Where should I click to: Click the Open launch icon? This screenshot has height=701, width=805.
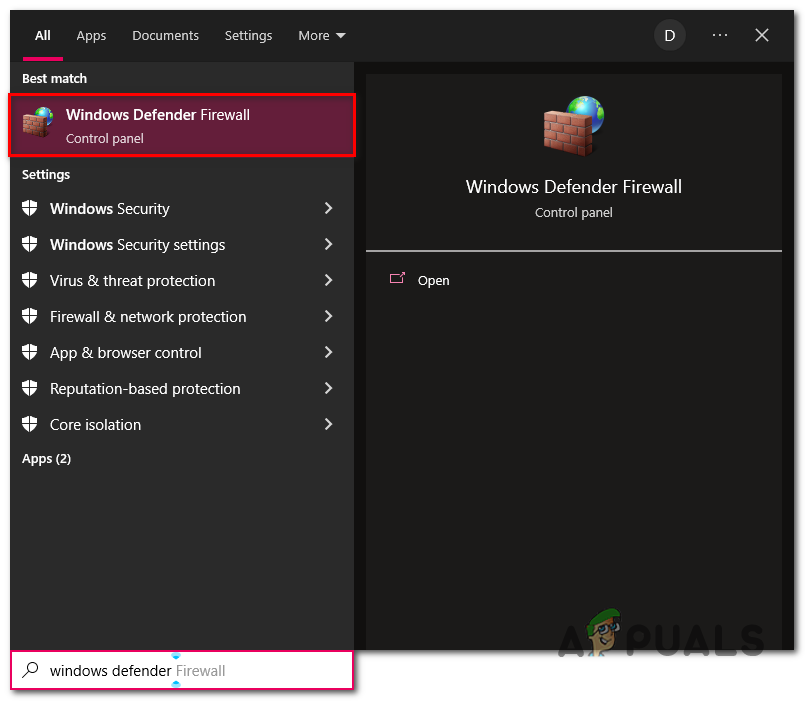tap(397, 278)
